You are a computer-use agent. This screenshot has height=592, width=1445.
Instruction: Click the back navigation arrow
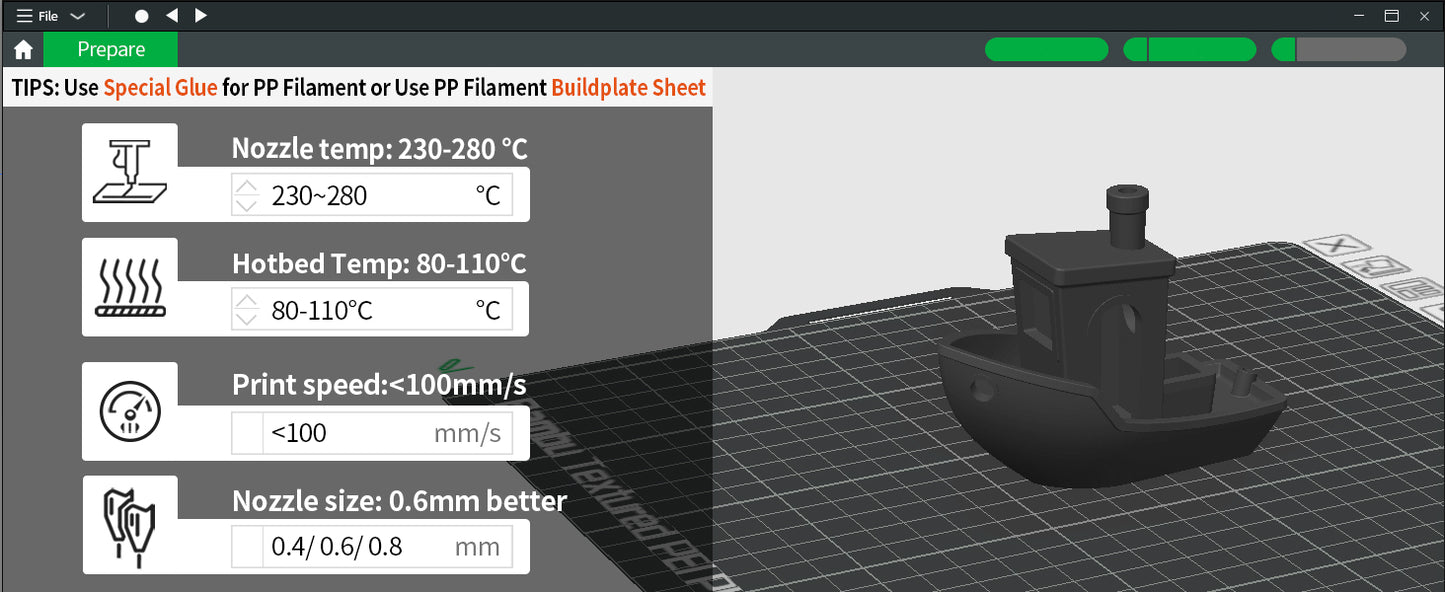click(x=171, y=15)
